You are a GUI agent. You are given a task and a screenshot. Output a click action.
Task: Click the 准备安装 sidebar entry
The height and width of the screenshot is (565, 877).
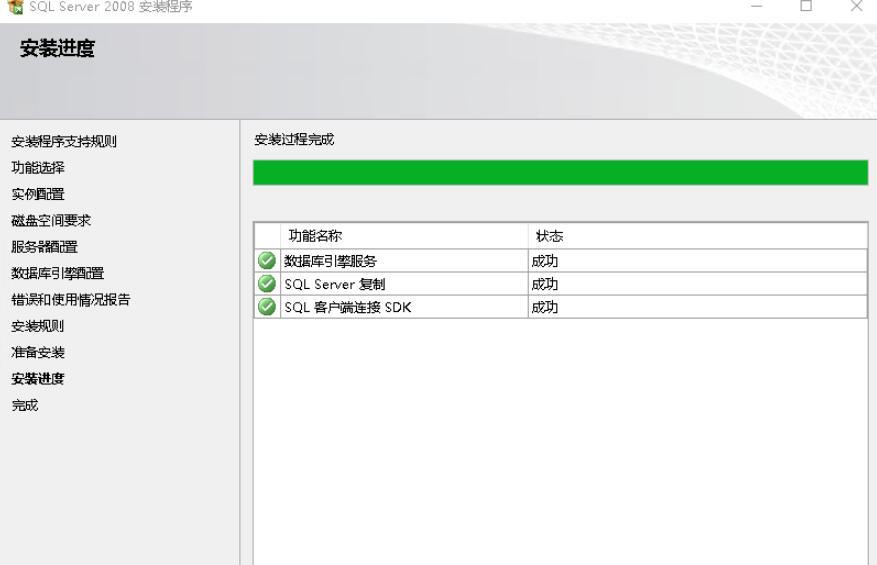coord(37,352)
